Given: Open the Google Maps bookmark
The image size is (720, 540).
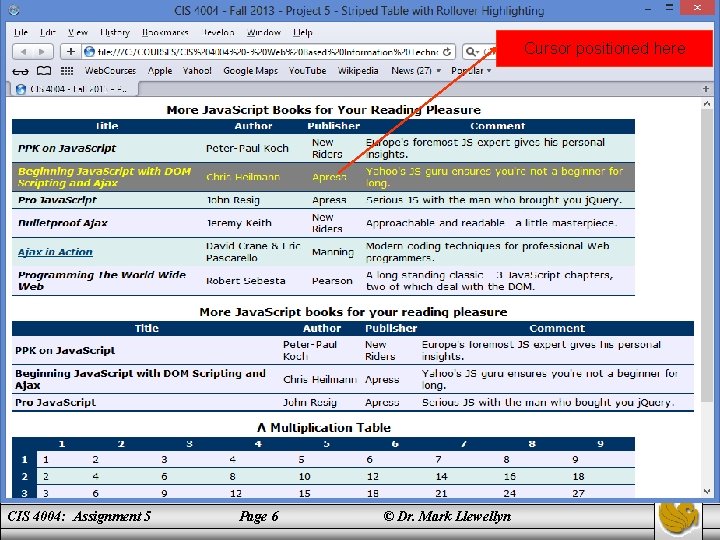Looking at the screenshot, I should coord(250,71).
